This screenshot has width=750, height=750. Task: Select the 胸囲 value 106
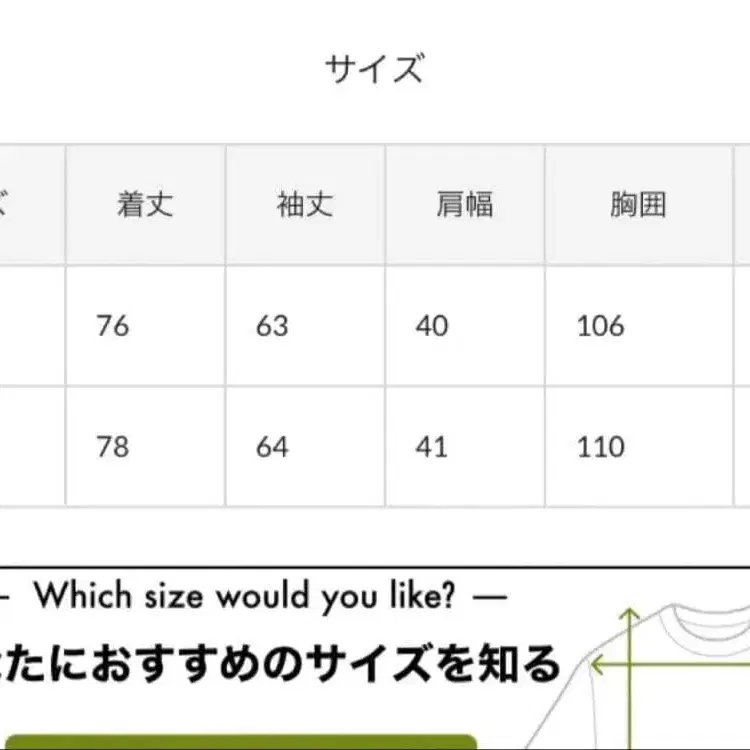pyautogui.click(x=600, y=326)
